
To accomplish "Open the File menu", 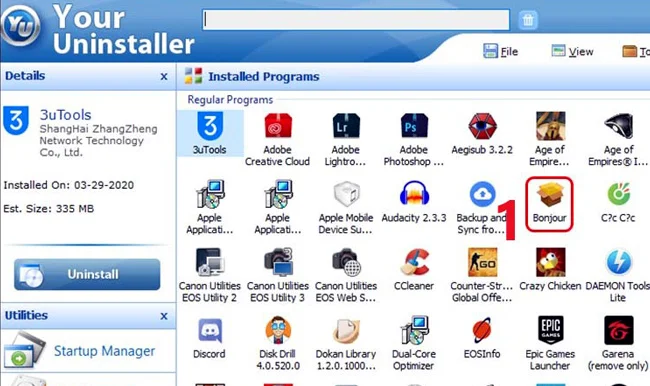I will point(501,51).
